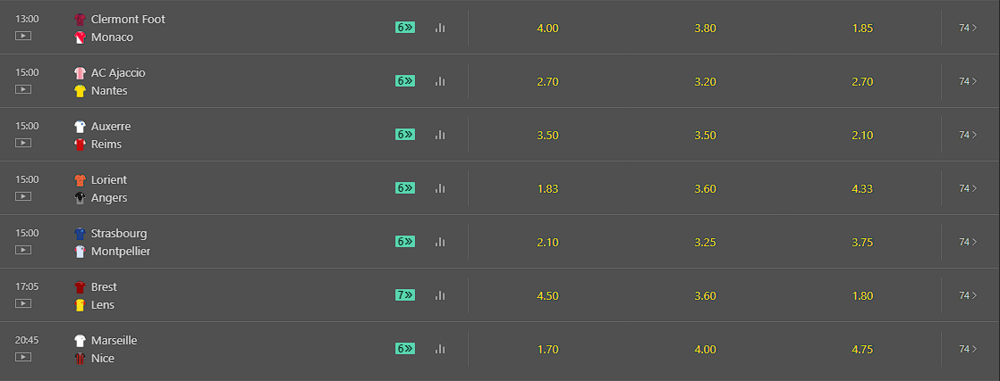Image resolution: width=1000 pixels, height=381 pixels.
Task: Open the Strasbourg team name link
Action: [x=119, y=234]
